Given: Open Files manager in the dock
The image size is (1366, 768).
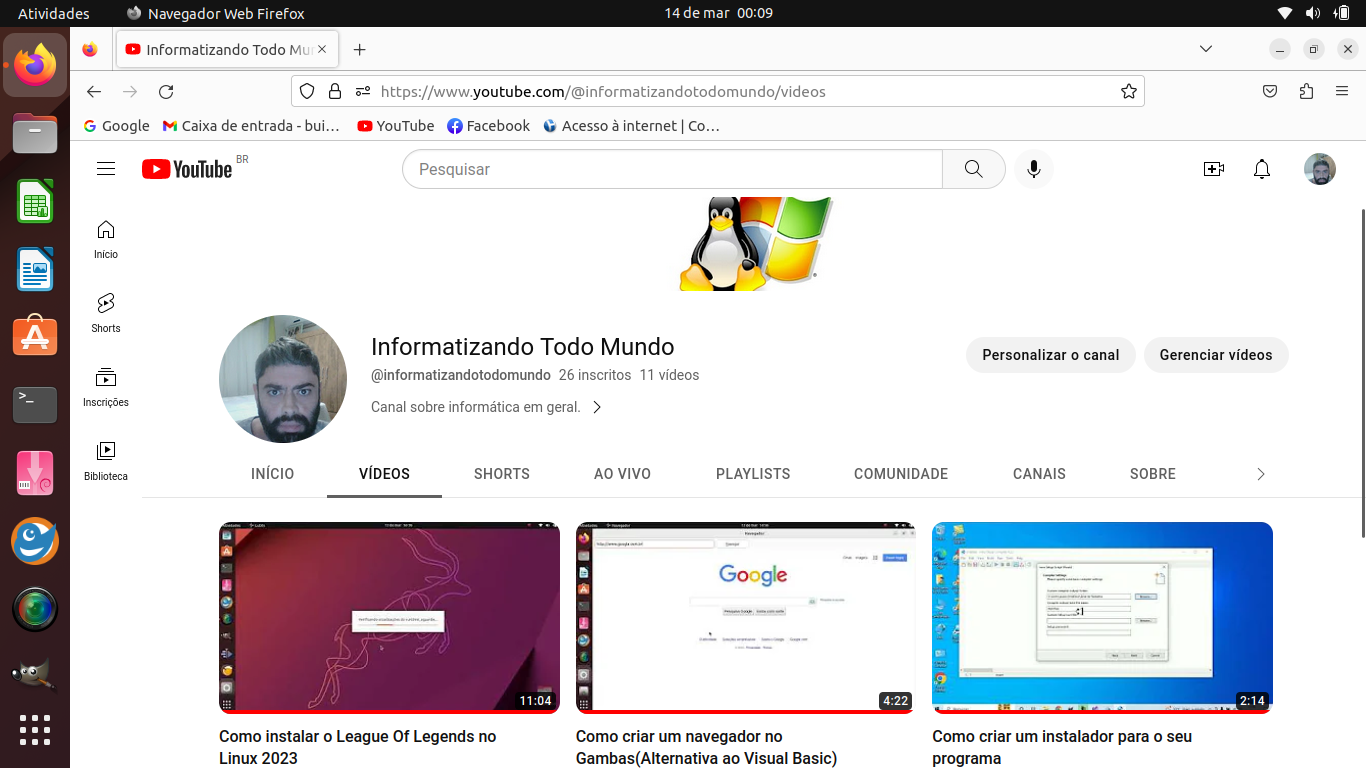Looking at the screenshot, I should pyautogui.click(x=35, y=133).
